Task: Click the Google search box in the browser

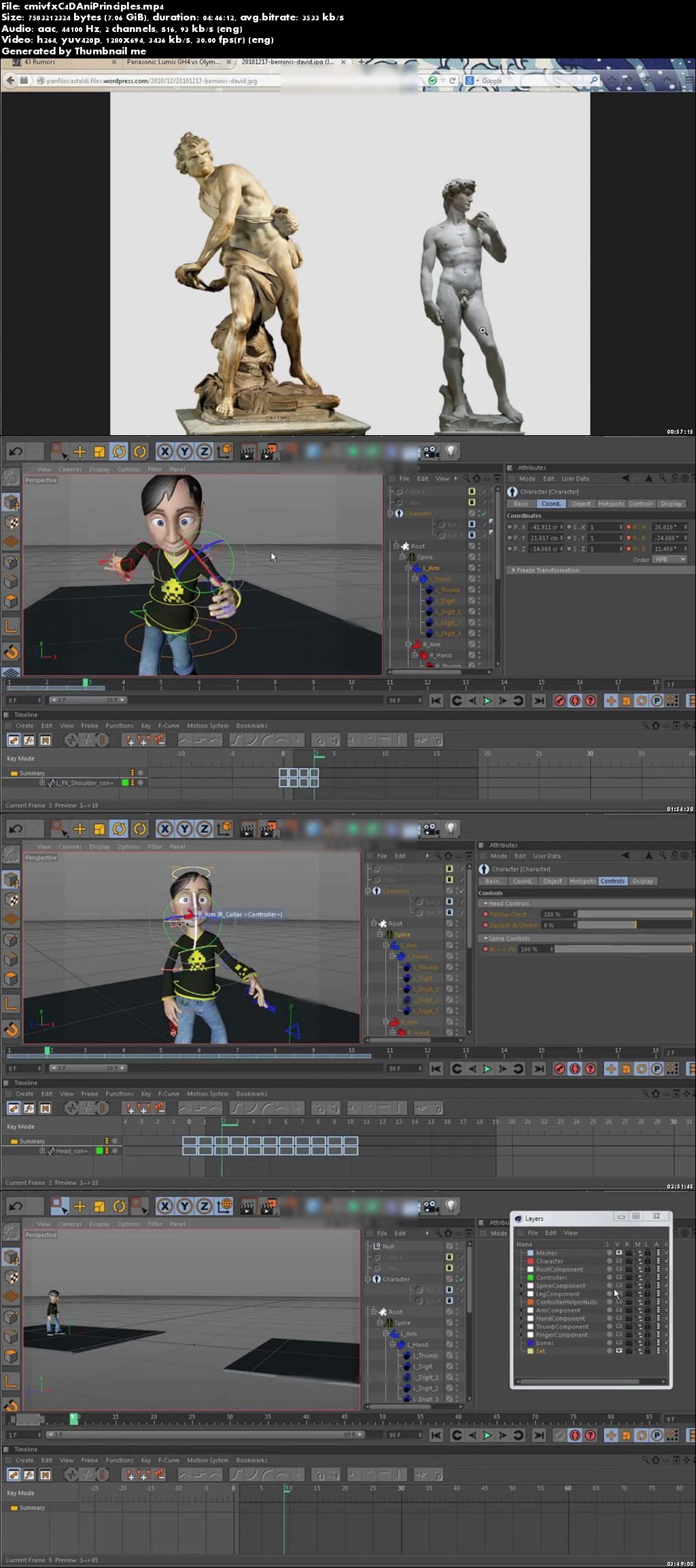Action: [530, 80]
